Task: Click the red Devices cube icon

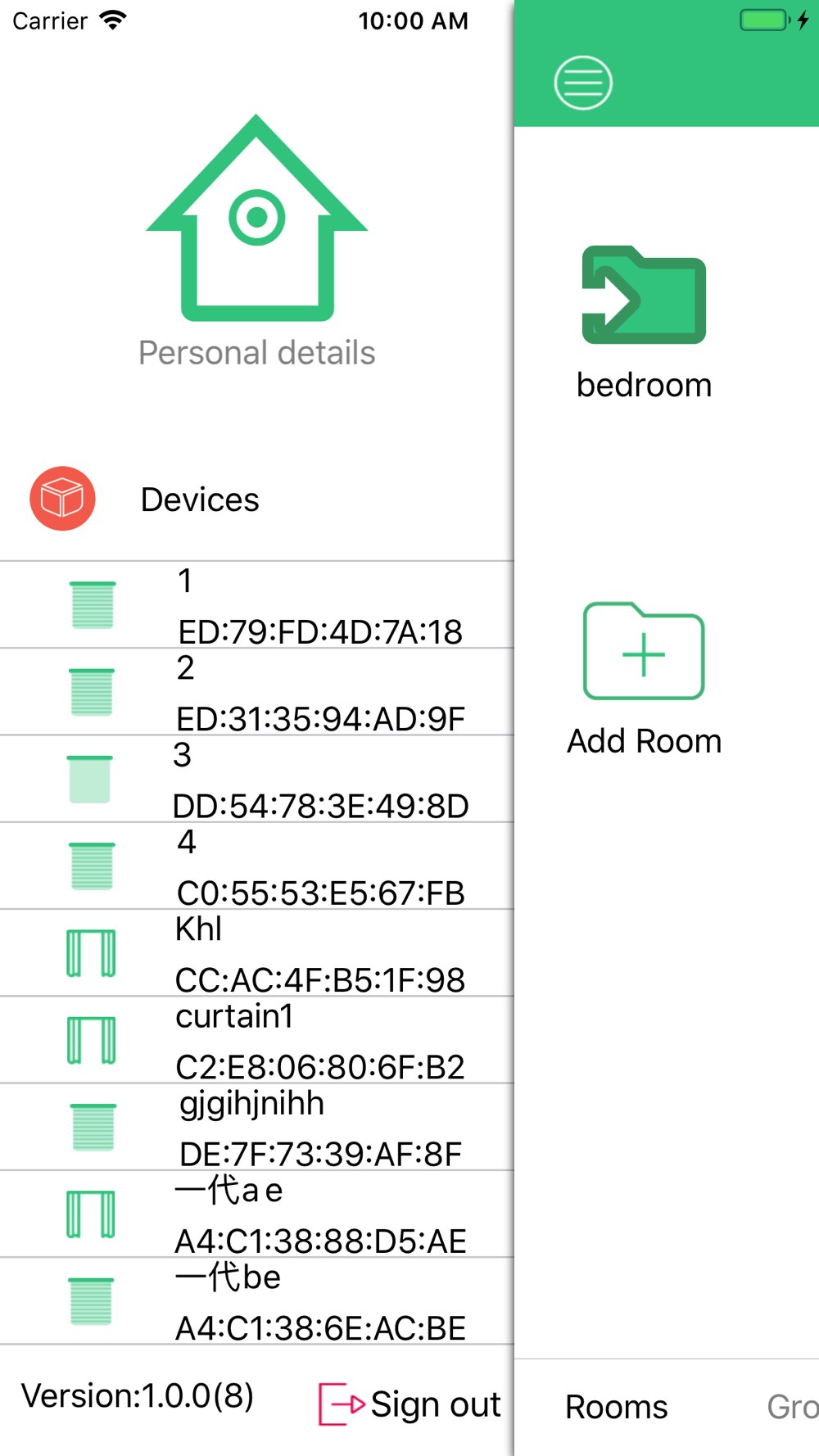Action: (x=63, y=499)
